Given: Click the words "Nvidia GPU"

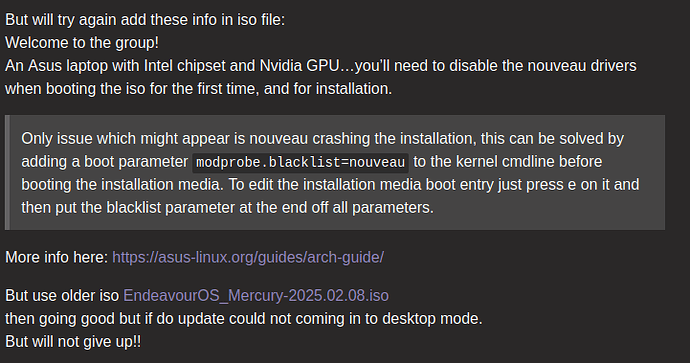Looking at the screenshot, I should coord(300,66).
